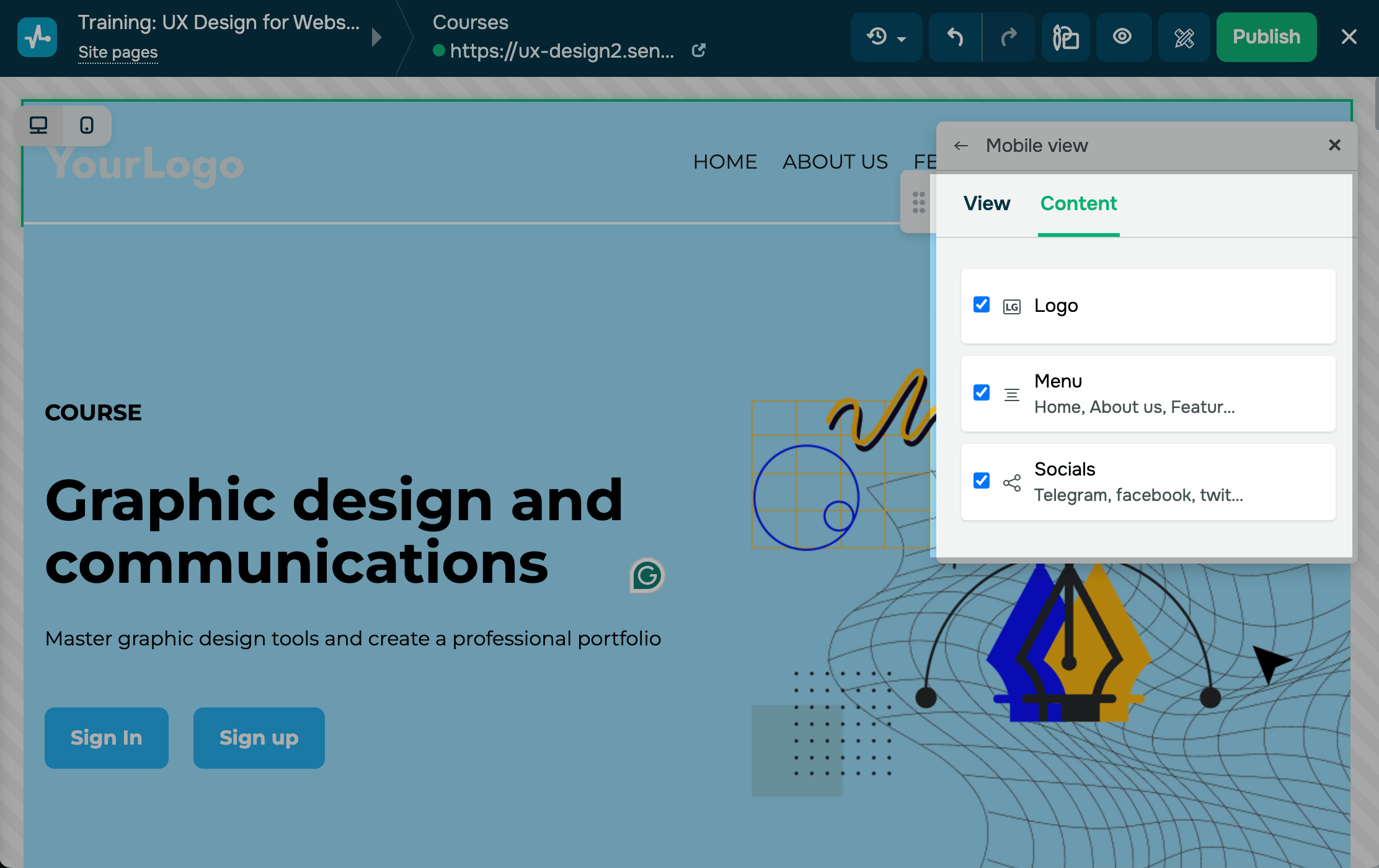
Task: Disable the Socials checkbox
Action: tap(982, 481)
